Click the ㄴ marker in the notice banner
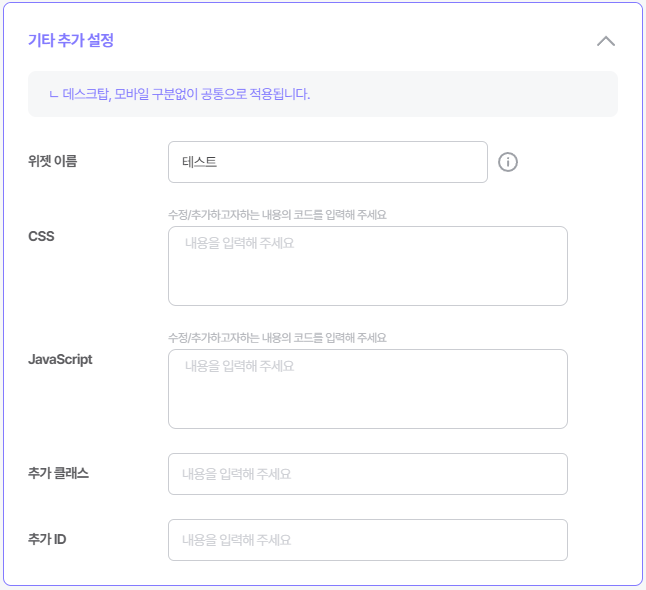This screenshot has height=590, width=646. coord(54,95)
